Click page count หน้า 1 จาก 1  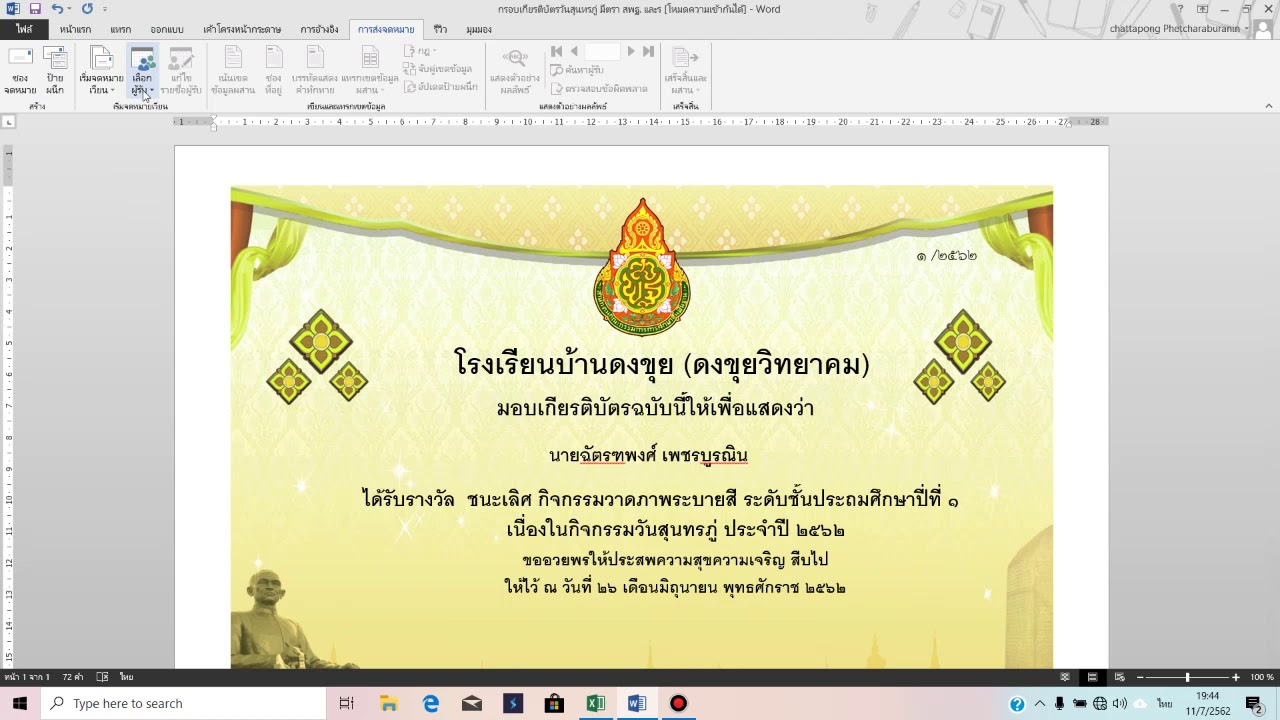coord(27,677)
